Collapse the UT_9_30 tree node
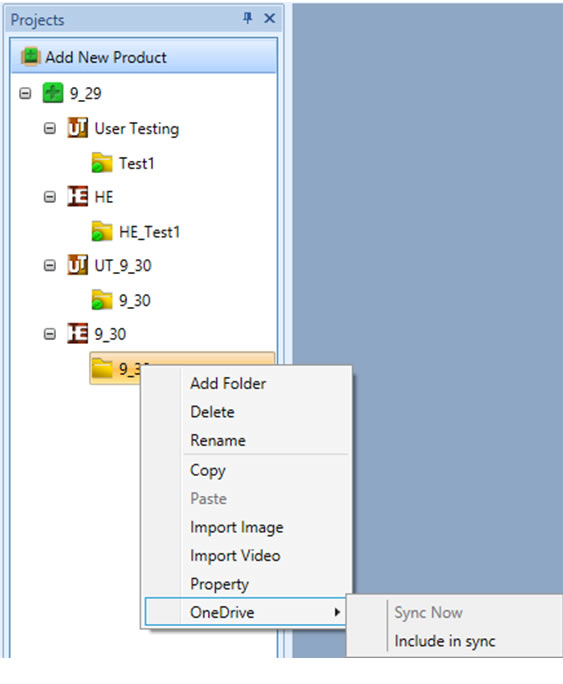Image resolution: width=563 pixels, height=684 pixels. [x=50, y=265]
